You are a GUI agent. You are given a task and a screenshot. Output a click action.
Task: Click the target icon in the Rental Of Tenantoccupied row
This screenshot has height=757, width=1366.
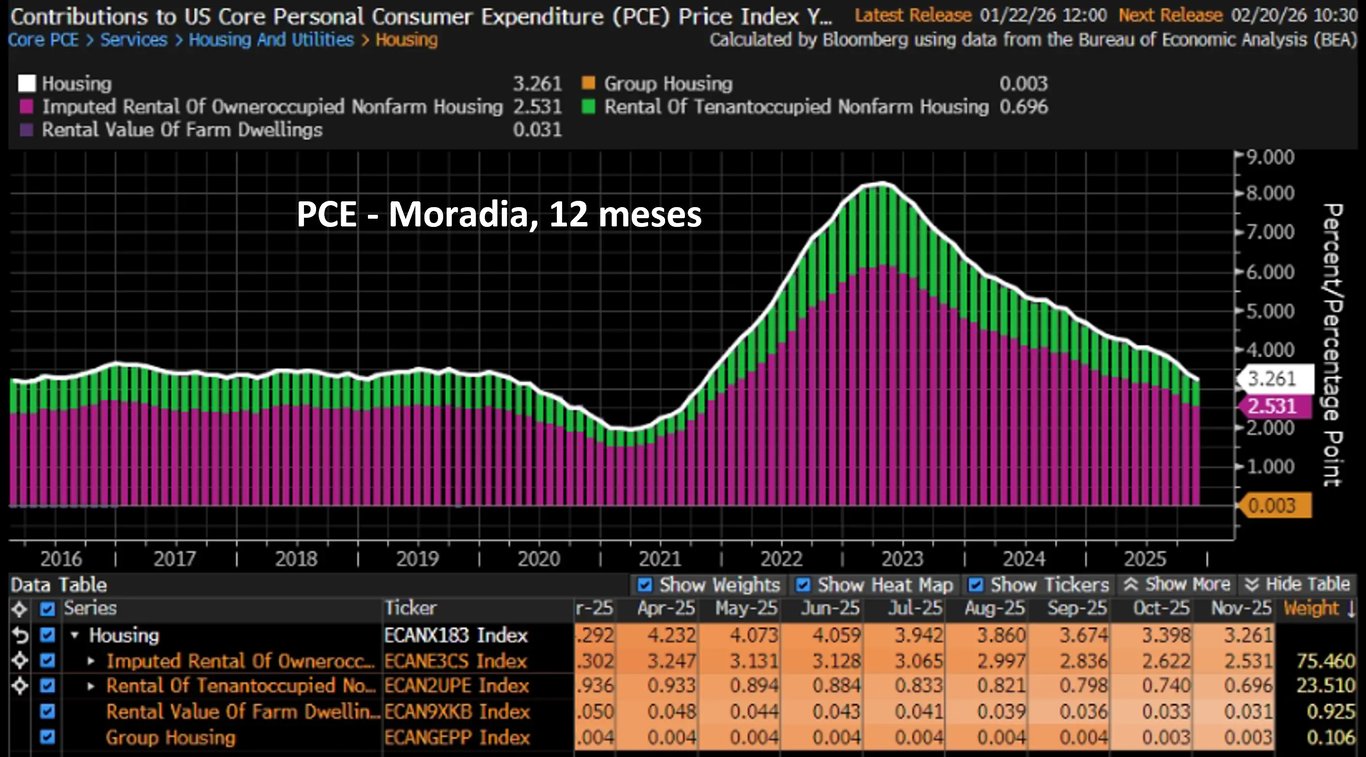click(18, 686)
